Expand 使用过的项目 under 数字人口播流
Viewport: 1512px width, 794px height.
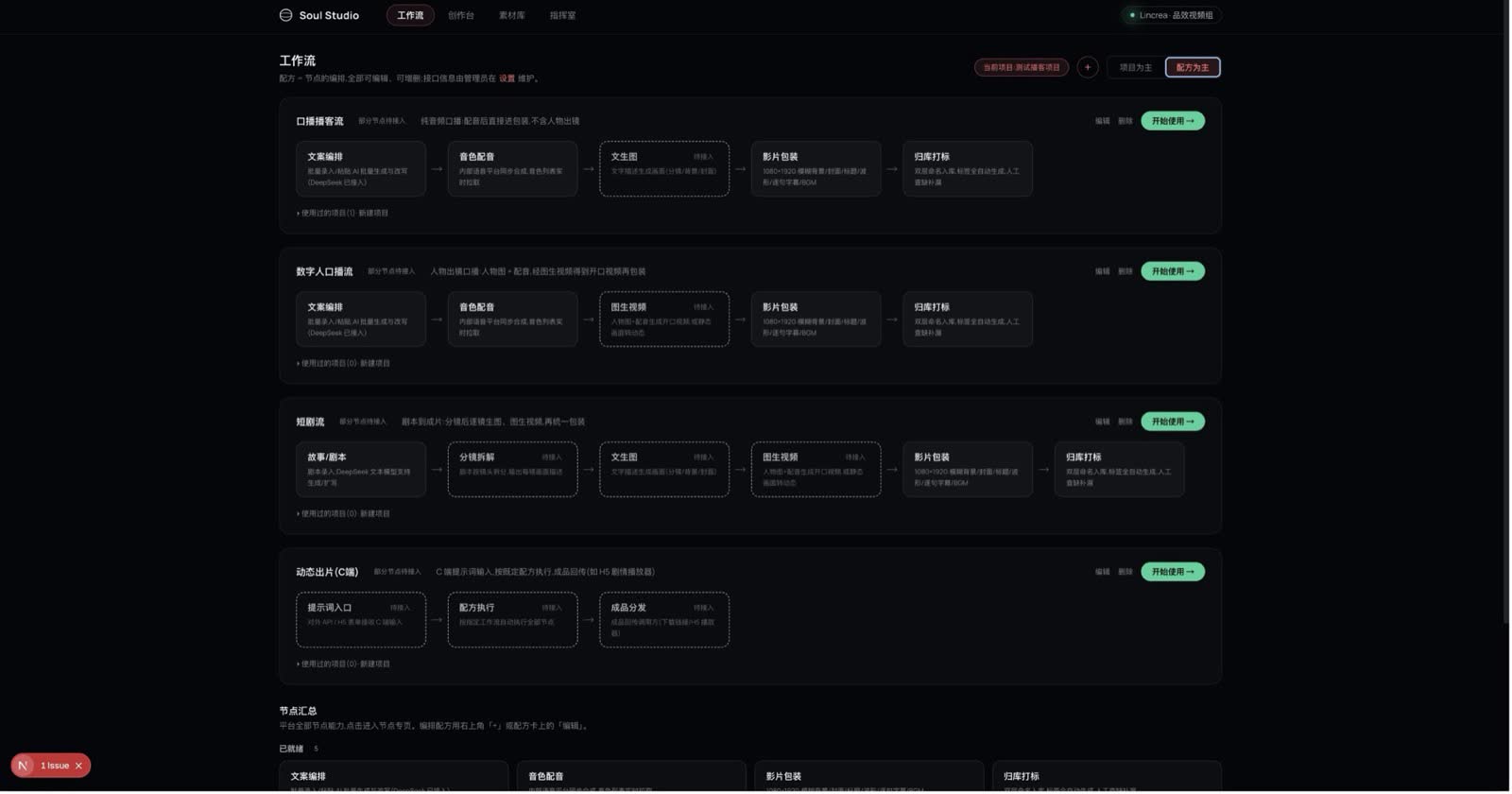[343, 364]
